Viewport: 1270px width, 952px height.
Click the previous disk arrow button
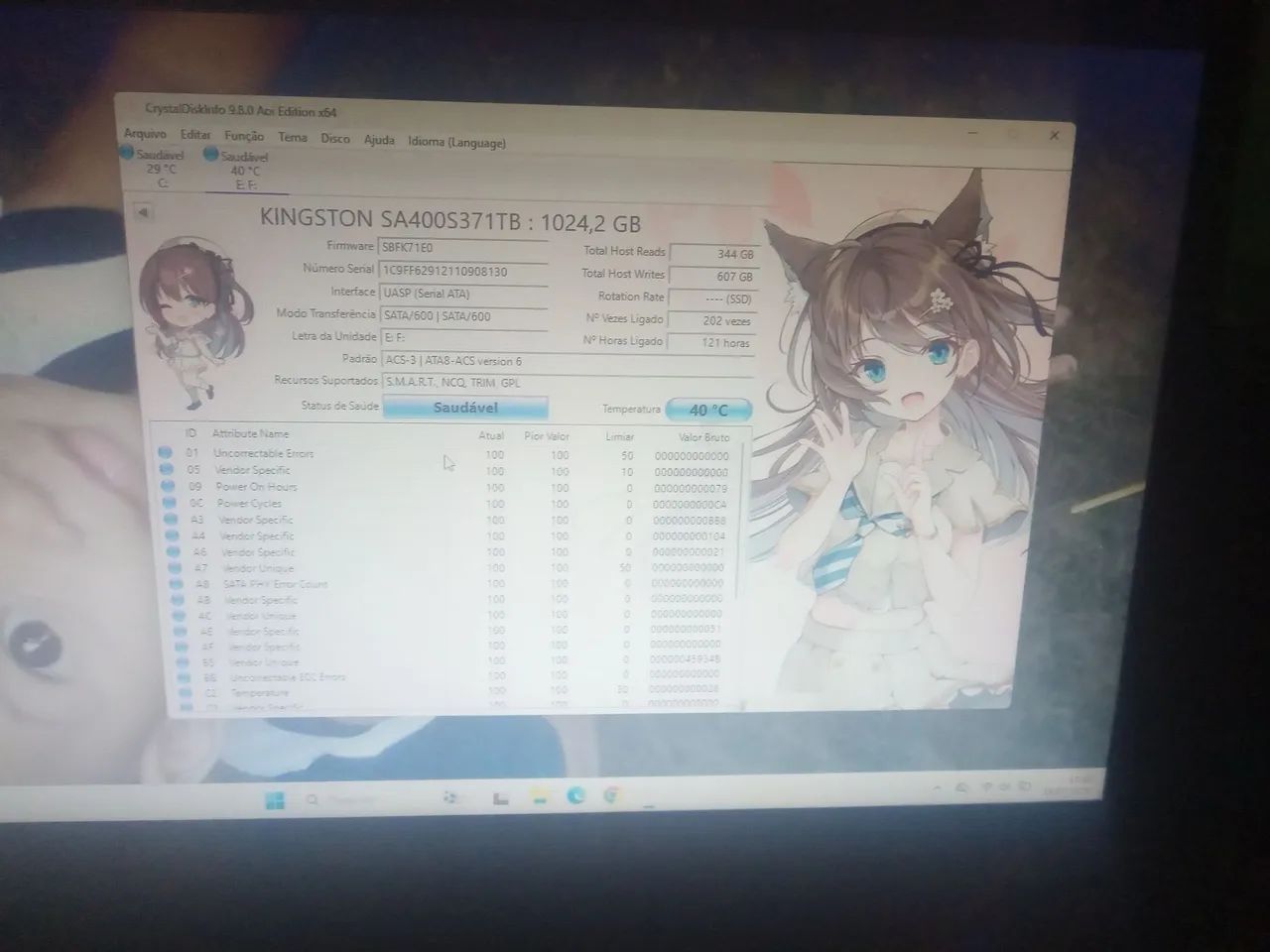click(x=142, y=212)
